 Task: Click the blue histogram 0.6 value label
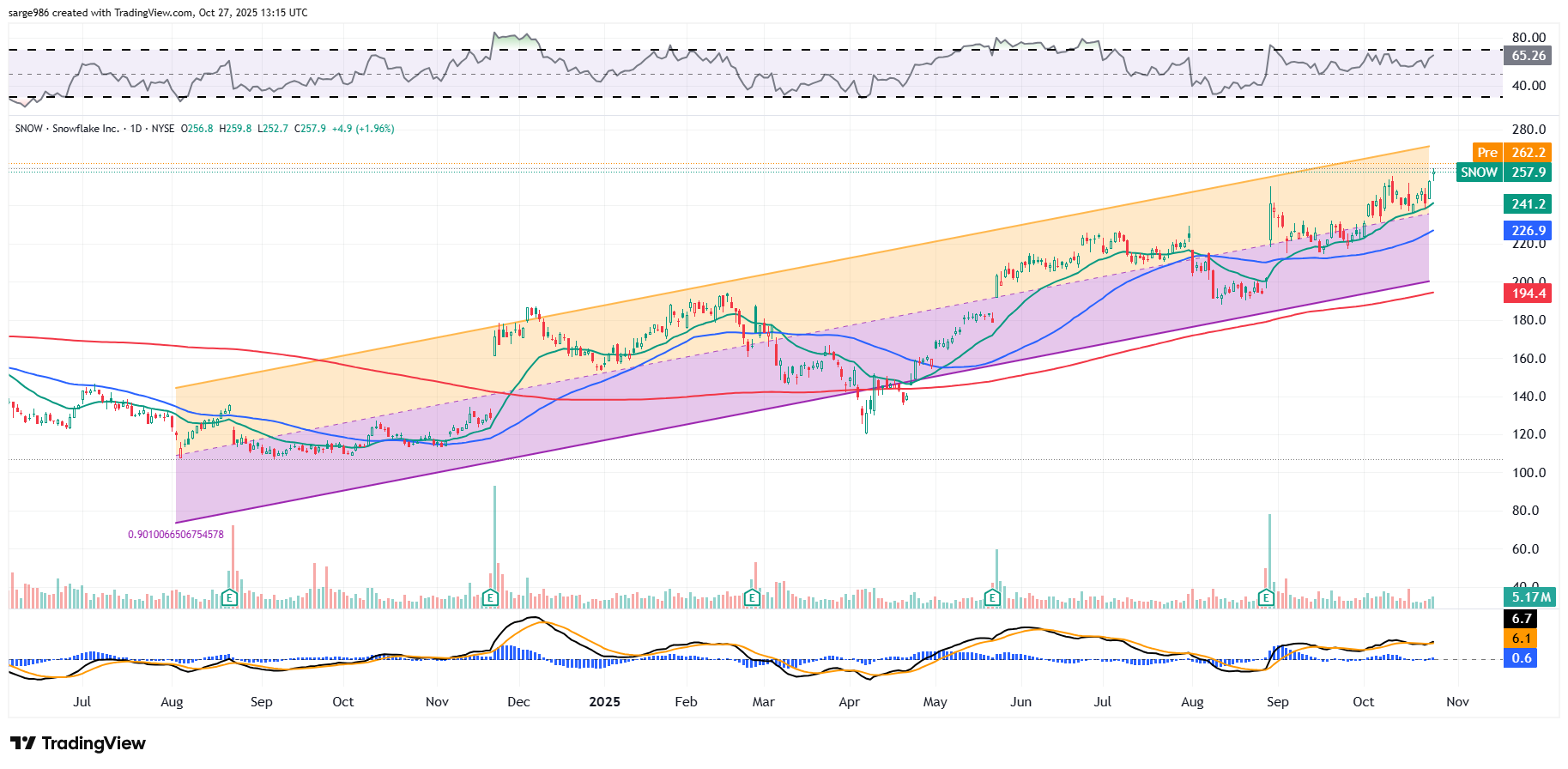pyautogui.click(x=1522, y=658)
